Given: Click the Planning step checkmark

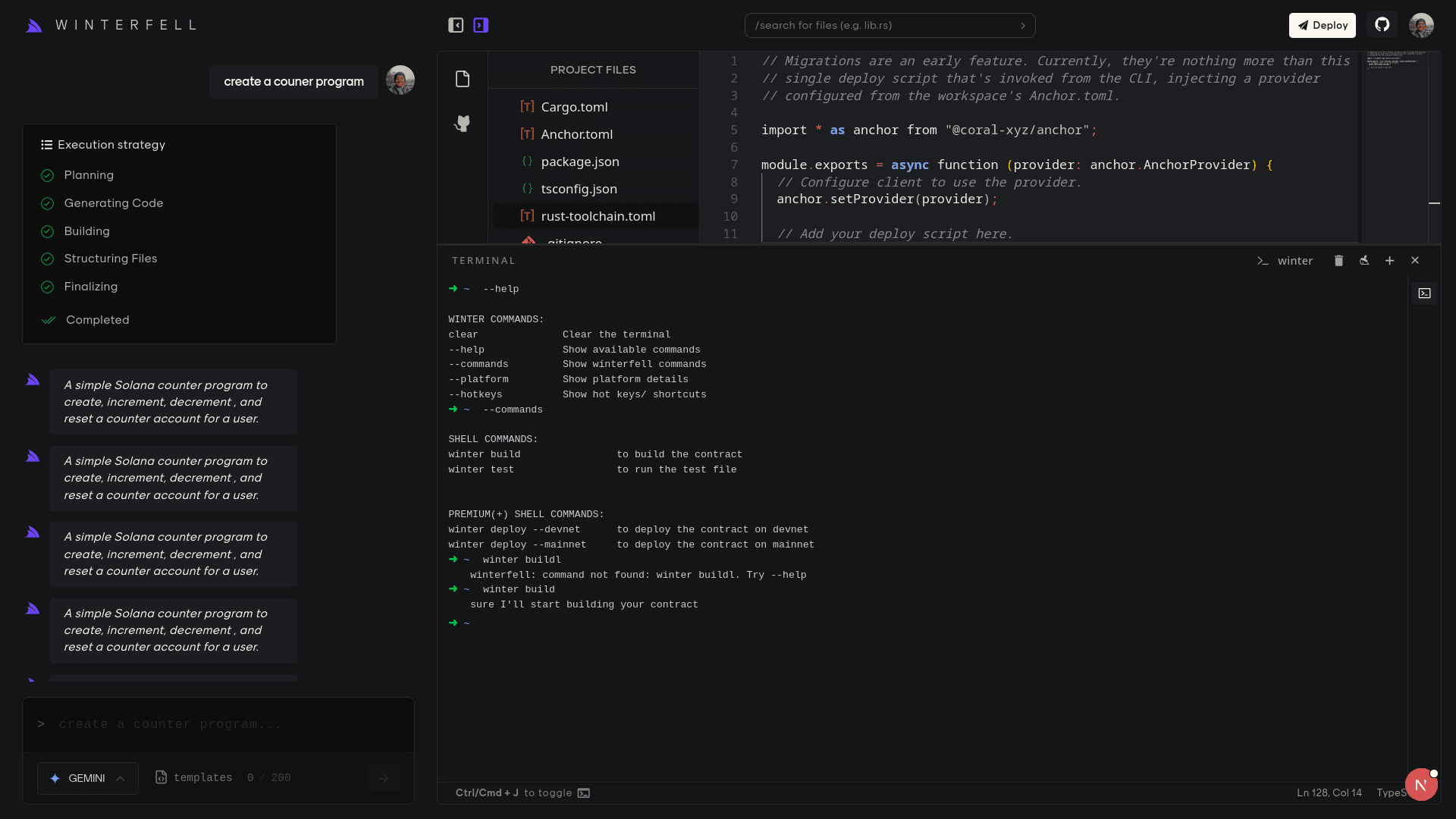Looking at the screenshot, I should (47, 176).
